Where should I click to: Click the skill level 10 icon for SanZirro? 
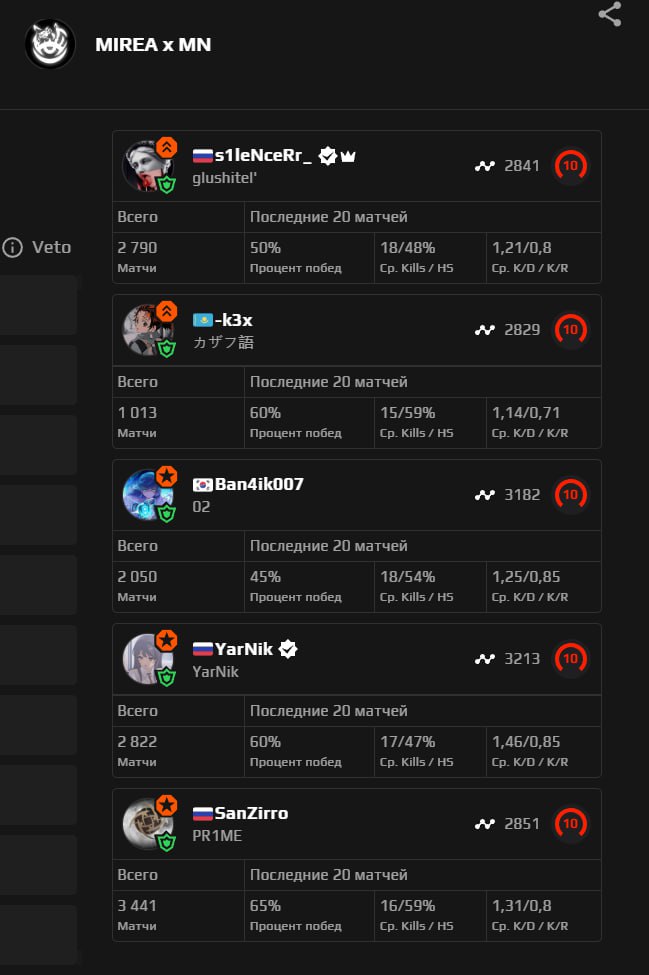coord(570,824)
